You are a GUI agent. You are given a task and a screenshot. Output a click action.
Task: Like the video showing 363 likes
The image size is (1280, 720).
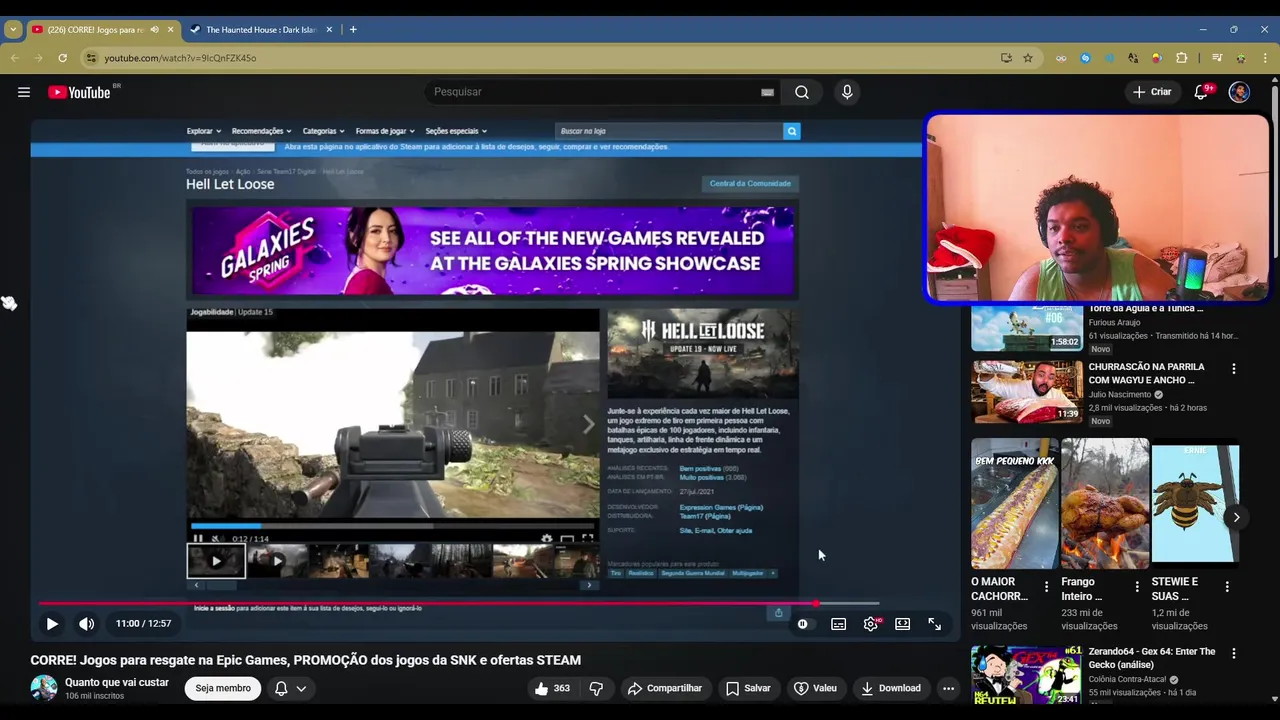(x=552, y=688)
